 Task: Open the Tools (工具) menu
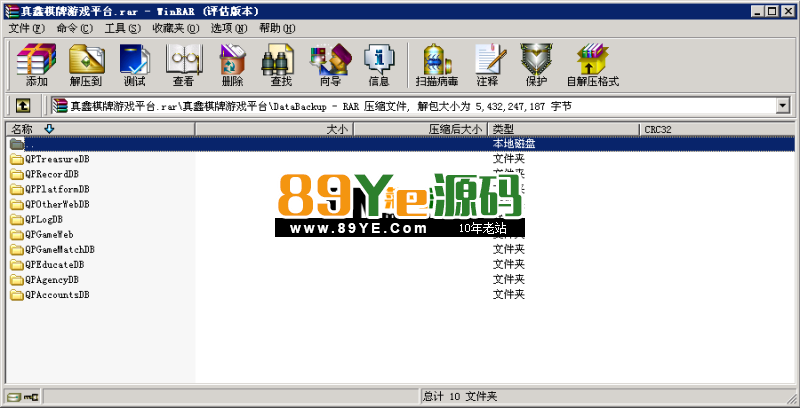[x=122, y=28]
